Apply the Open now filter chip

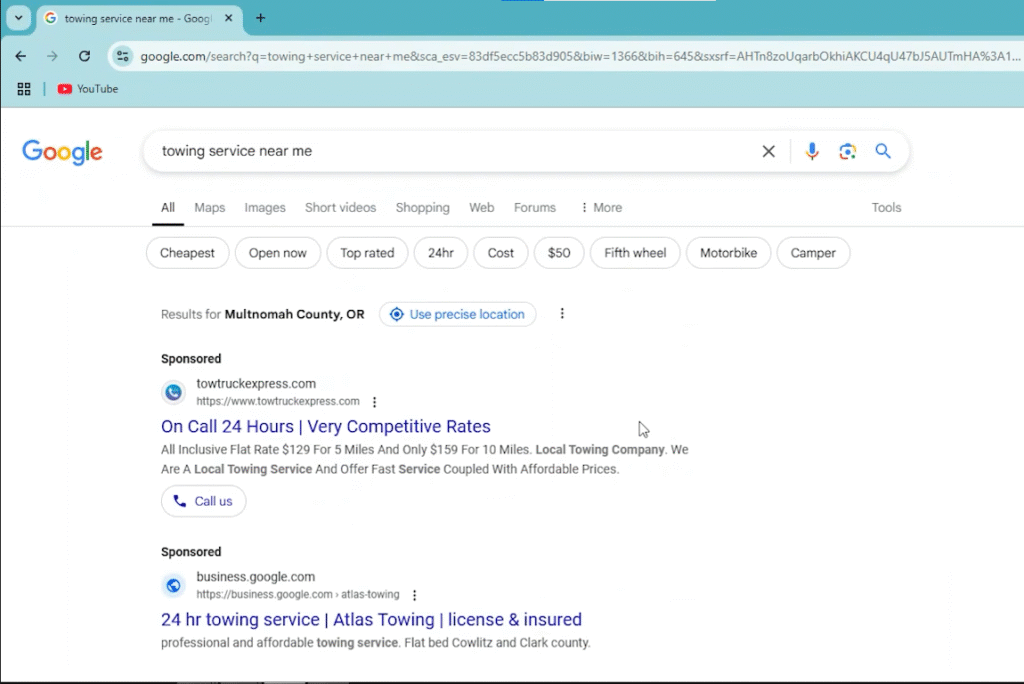[278, 253]
